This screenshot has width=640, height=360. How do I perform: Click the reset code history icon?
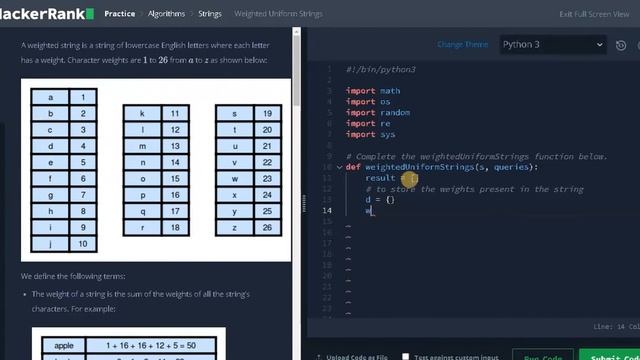pyautogui.click(x=621, y=45)
